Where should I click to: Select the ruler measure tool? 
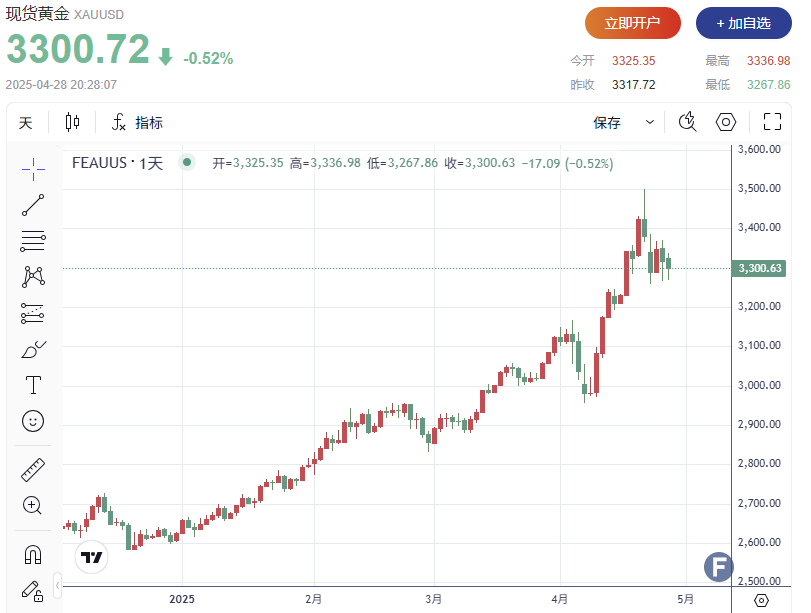pyautogui.click(x=33, y=469)
